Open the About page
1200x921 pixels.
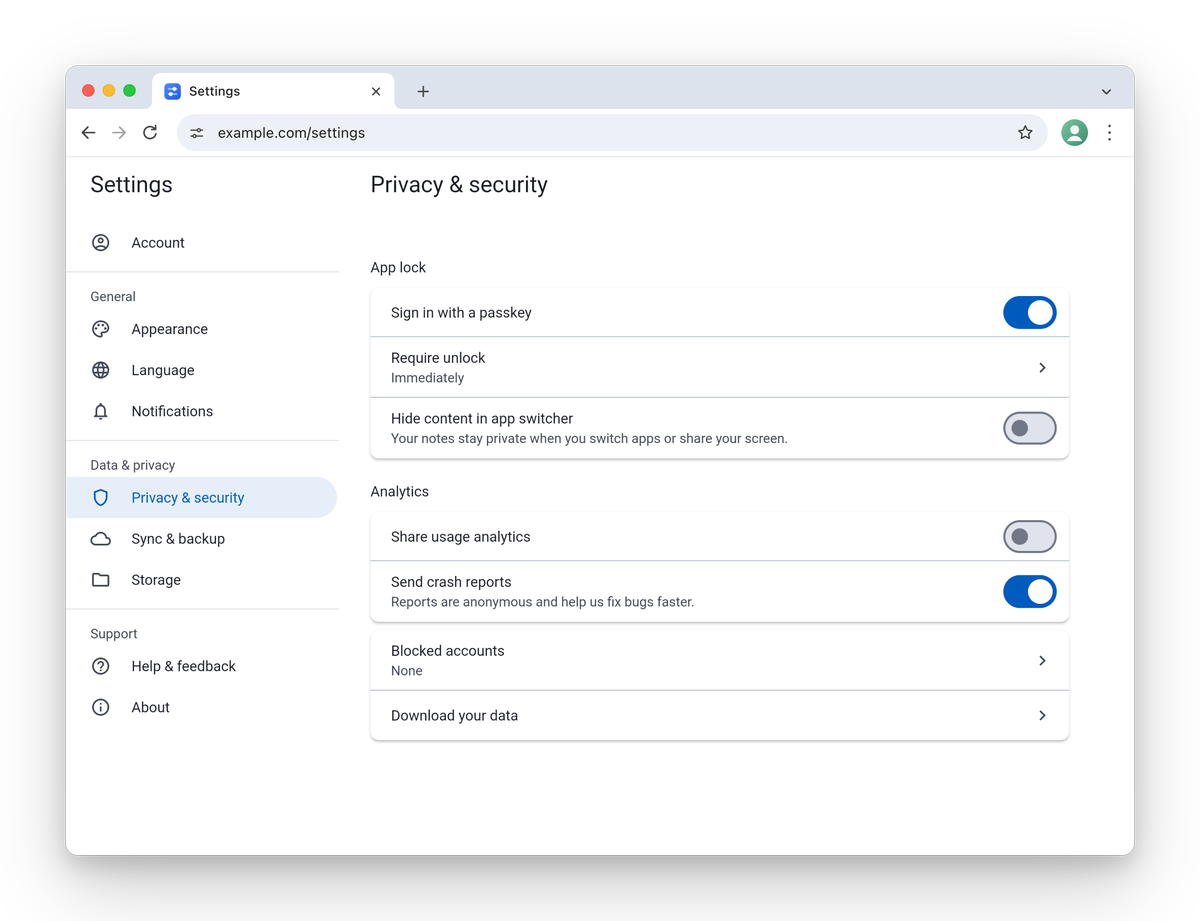(202, 707)
